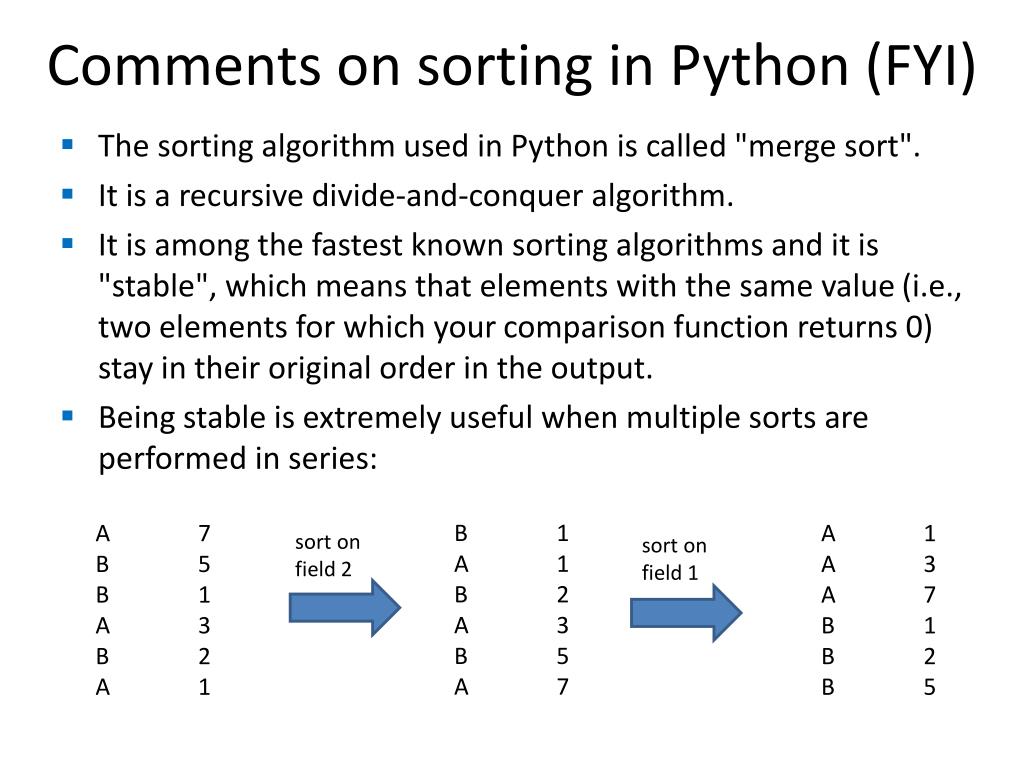This screenshot has width=1024, height=768.
Task: Click "(FYI)" in the slide title
Action: 921,67
